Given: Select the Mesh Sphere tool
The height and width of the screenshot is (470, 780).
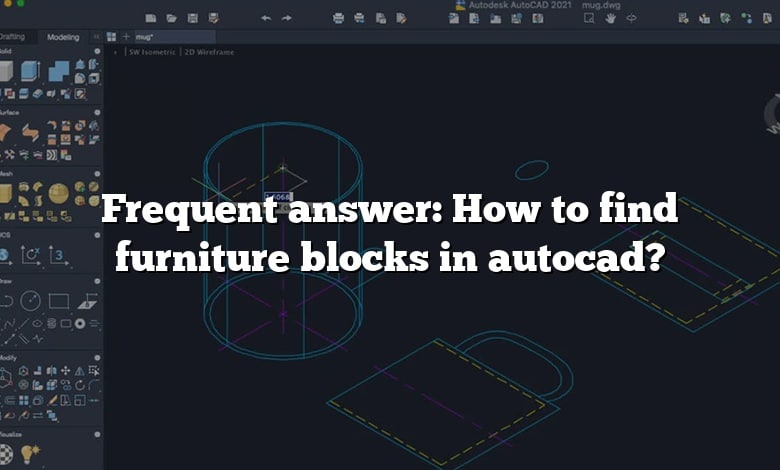Looking at the screenshot, I should (59, 193).
